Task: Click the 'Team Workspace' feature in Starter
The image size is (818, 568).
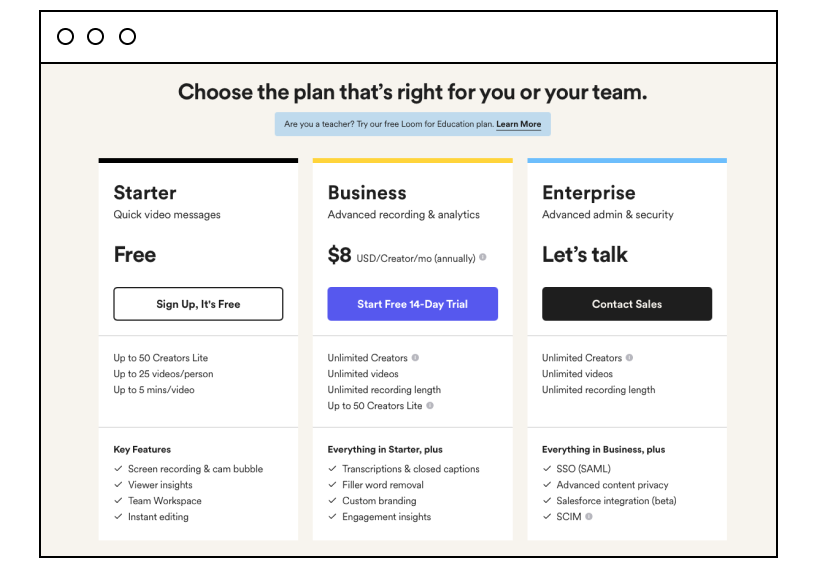Action: [x=165, y=501]
